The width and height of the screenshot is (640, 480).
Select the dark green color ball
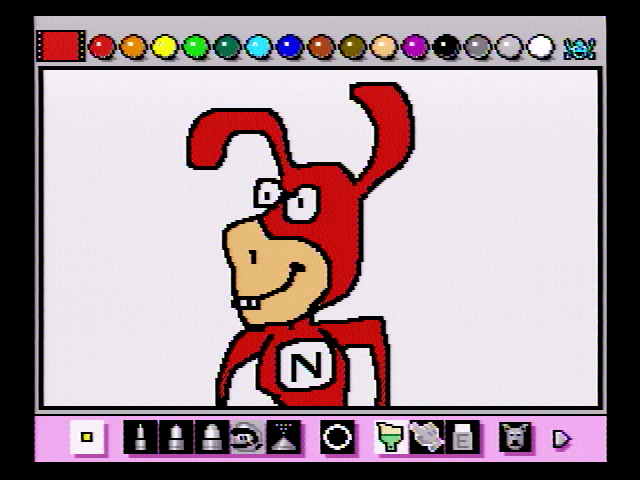click(x=227, y=46)
